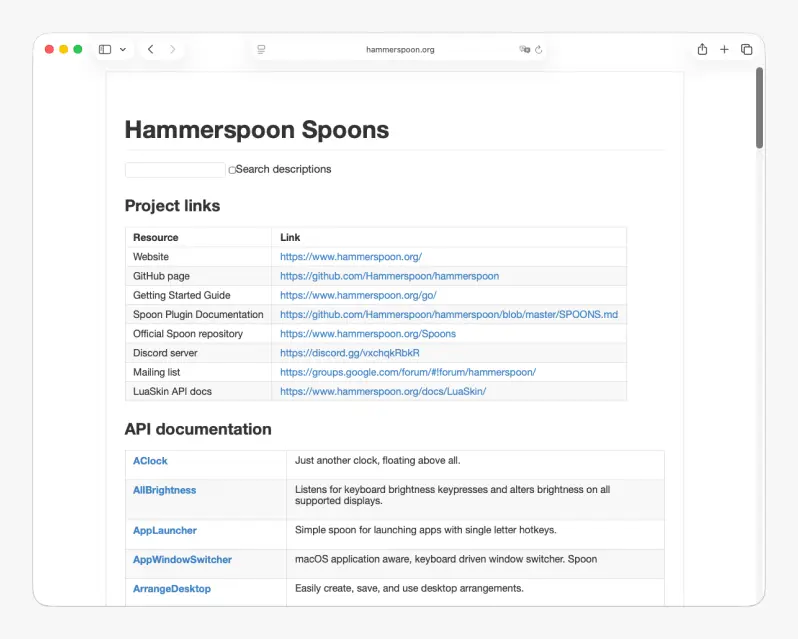Open a new tab with plus icon
This screenshot has height=639, width=798.
(724, 49)
